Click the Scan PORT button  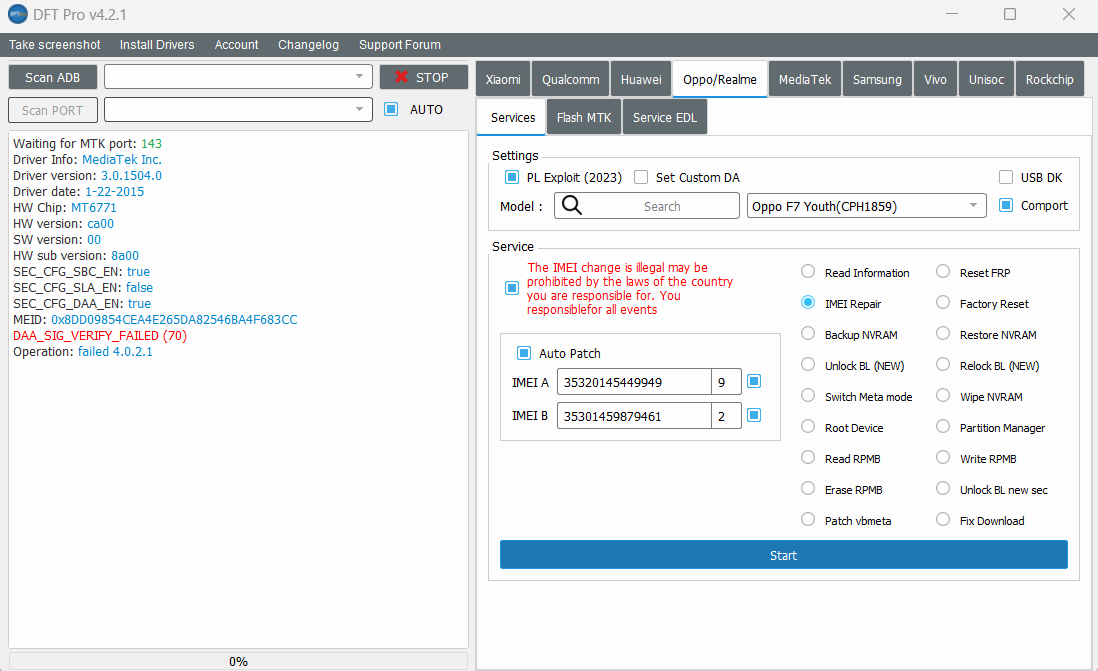pos(53,110)
